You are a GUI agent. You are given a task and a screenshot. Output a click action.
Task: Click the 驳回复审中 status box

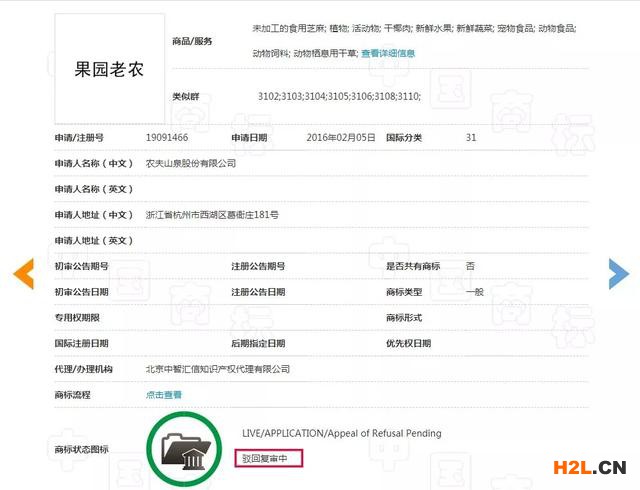(x=269, y=458)
